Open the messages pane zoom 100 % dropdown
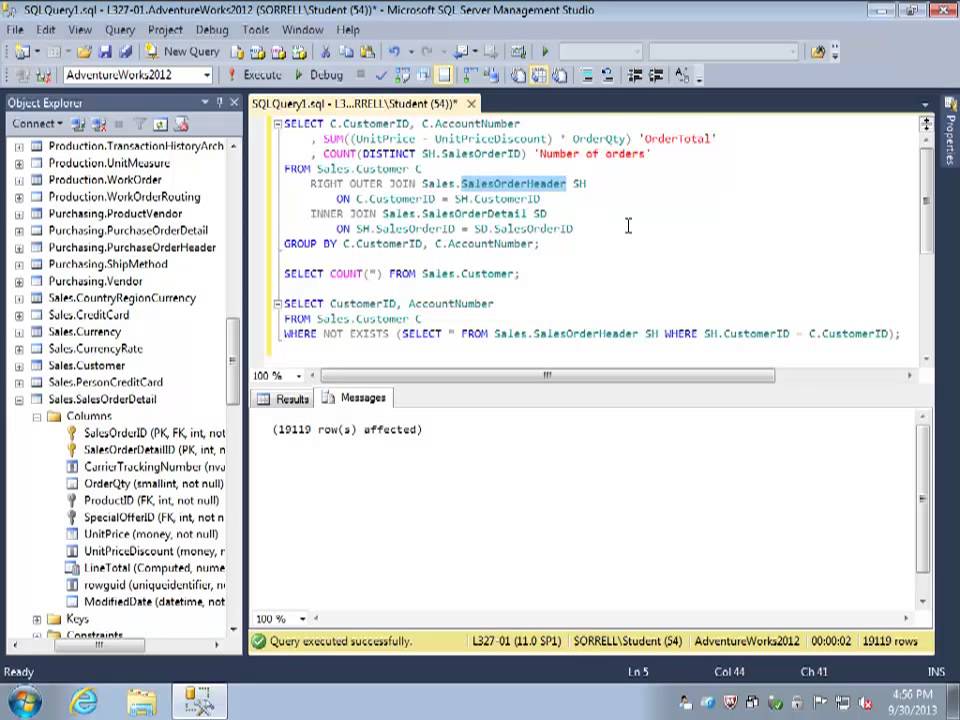960x720 pixels. point(302,619)
